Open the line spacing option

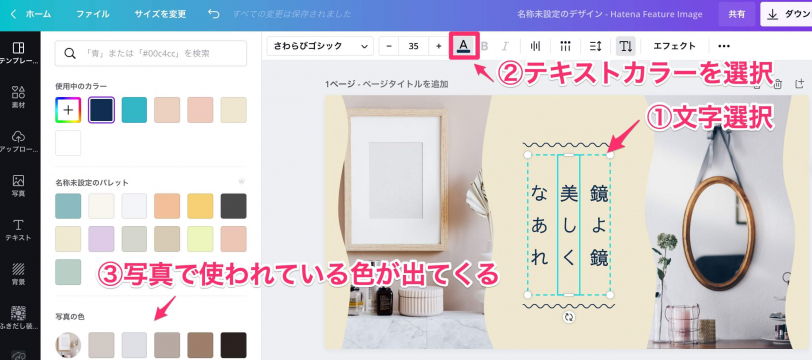(x=596, y=46)
